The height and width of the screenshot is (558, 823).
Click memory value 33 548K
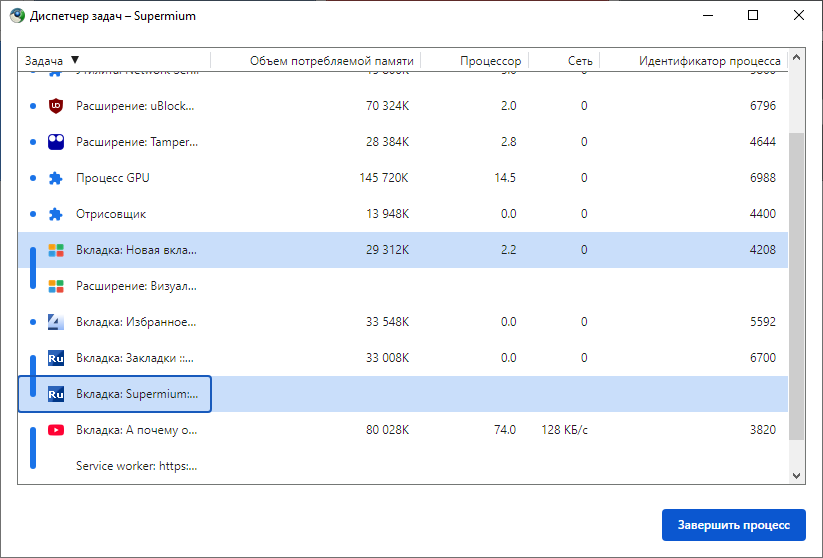(387, 322)
